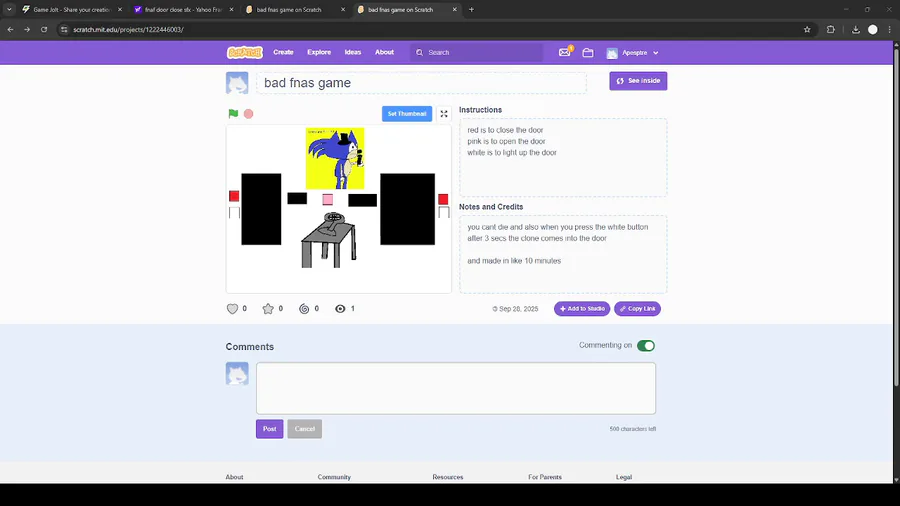The height and width of the screenshot is (506, 900).
Task: Click the left red door button in game
Action: 234,196
